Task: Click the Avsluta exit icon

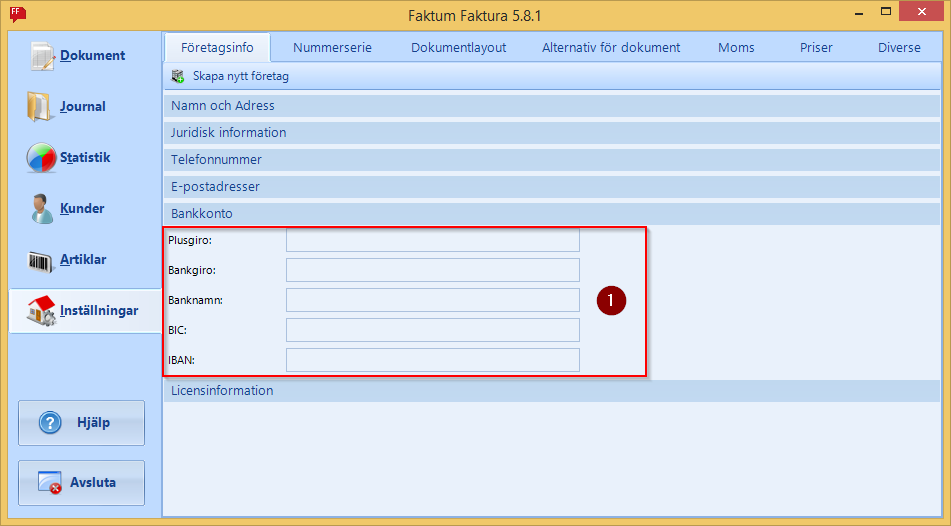Action: pos(50,483)
